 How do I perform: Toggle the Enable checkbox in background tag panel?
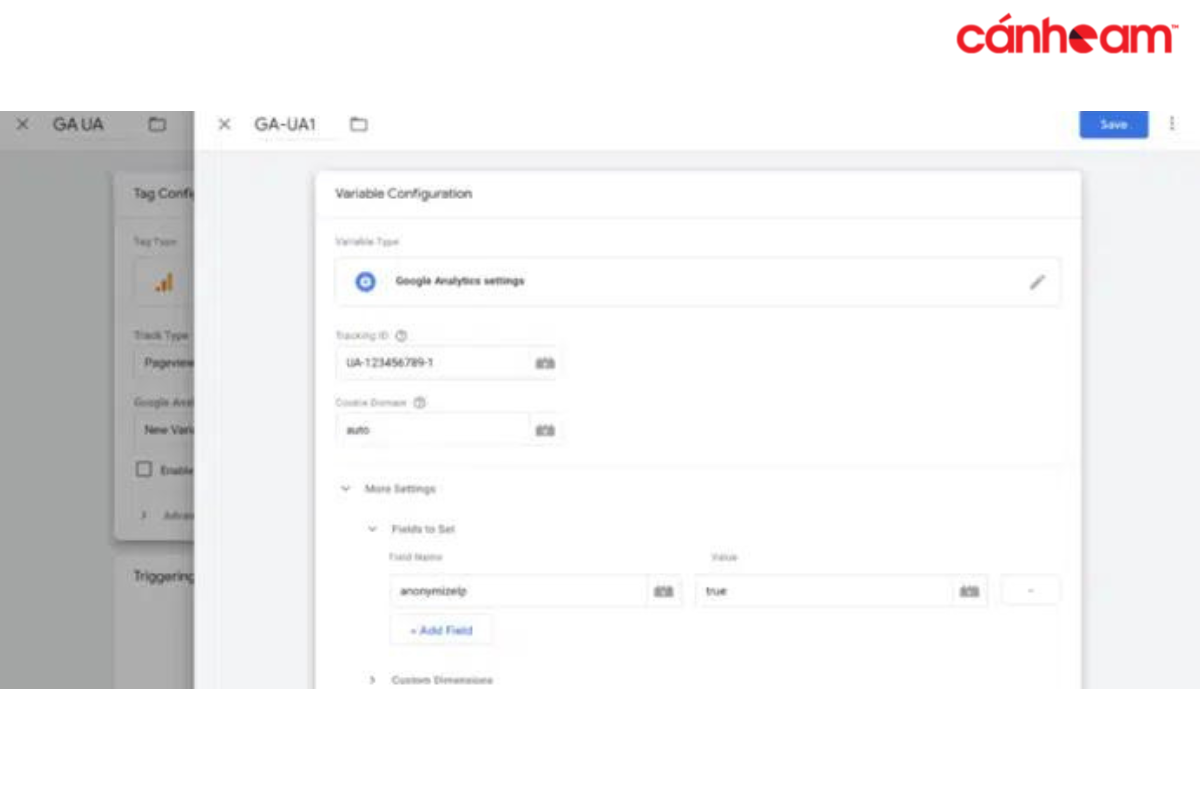pyautogui.click(x=143, y=469)
